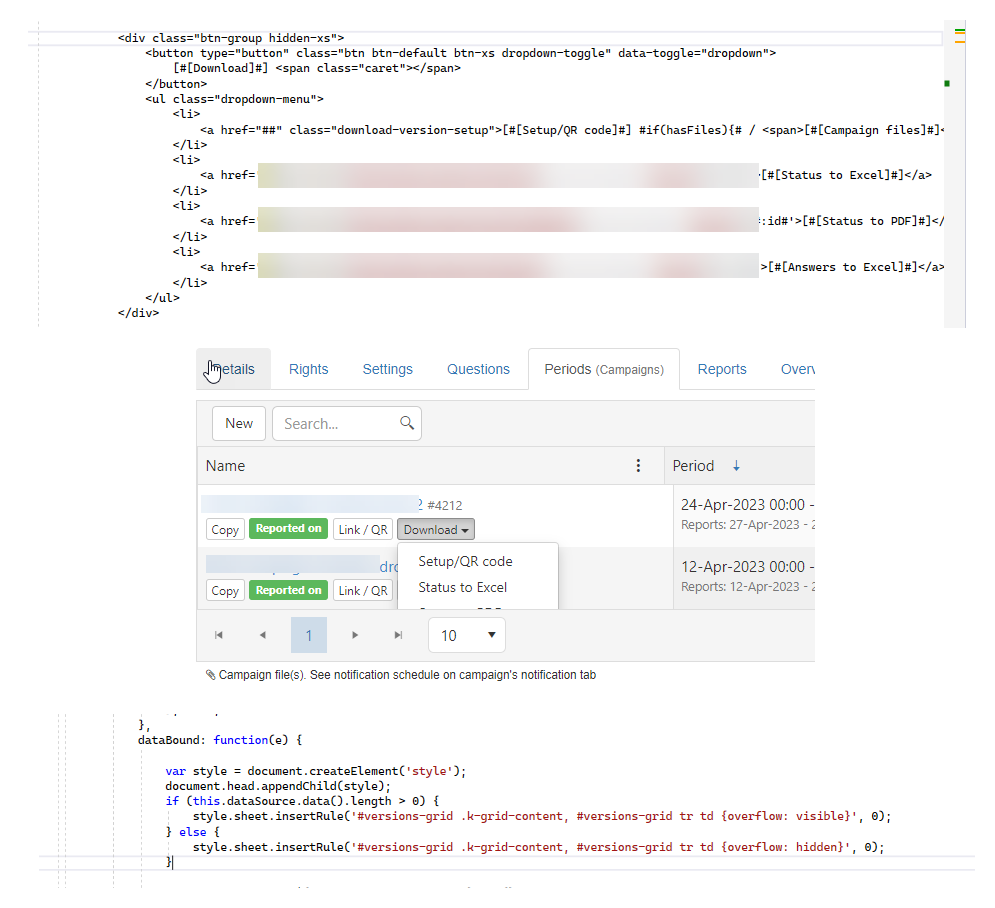This screenshot has width=995, height=908.
Task: Click the New button
Action: [x=239, y=423]
